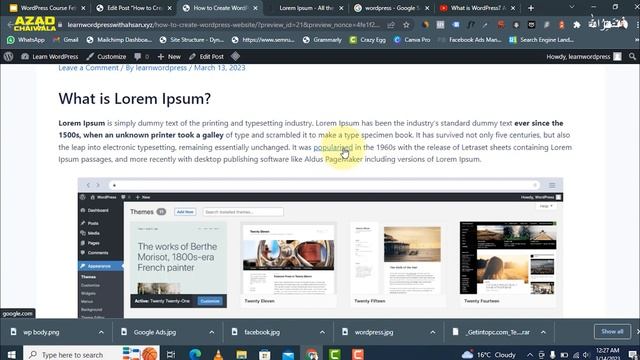Open the Site Structure bookmark
This screenshot has height=360, width=640.
click(192, 40)
